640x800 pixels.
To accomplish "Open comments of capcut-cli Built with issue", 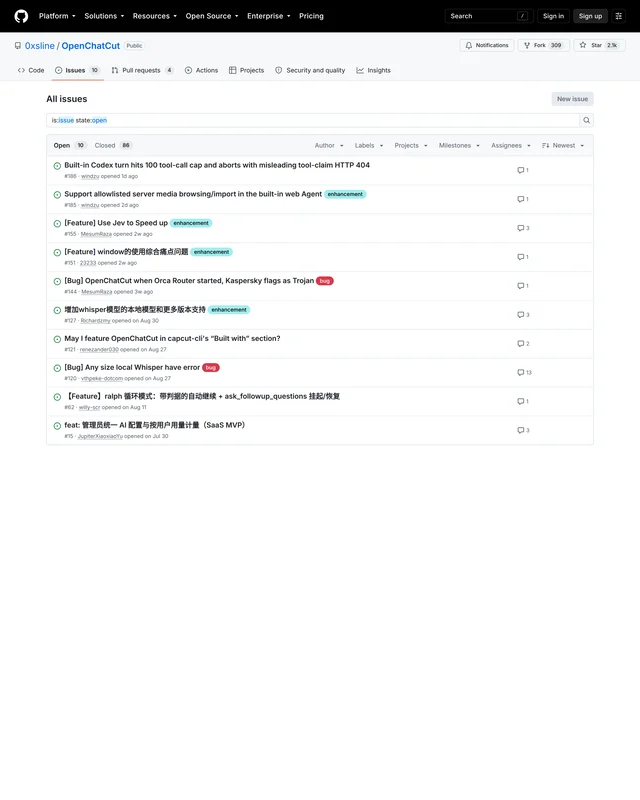I will tap(523, 344).
